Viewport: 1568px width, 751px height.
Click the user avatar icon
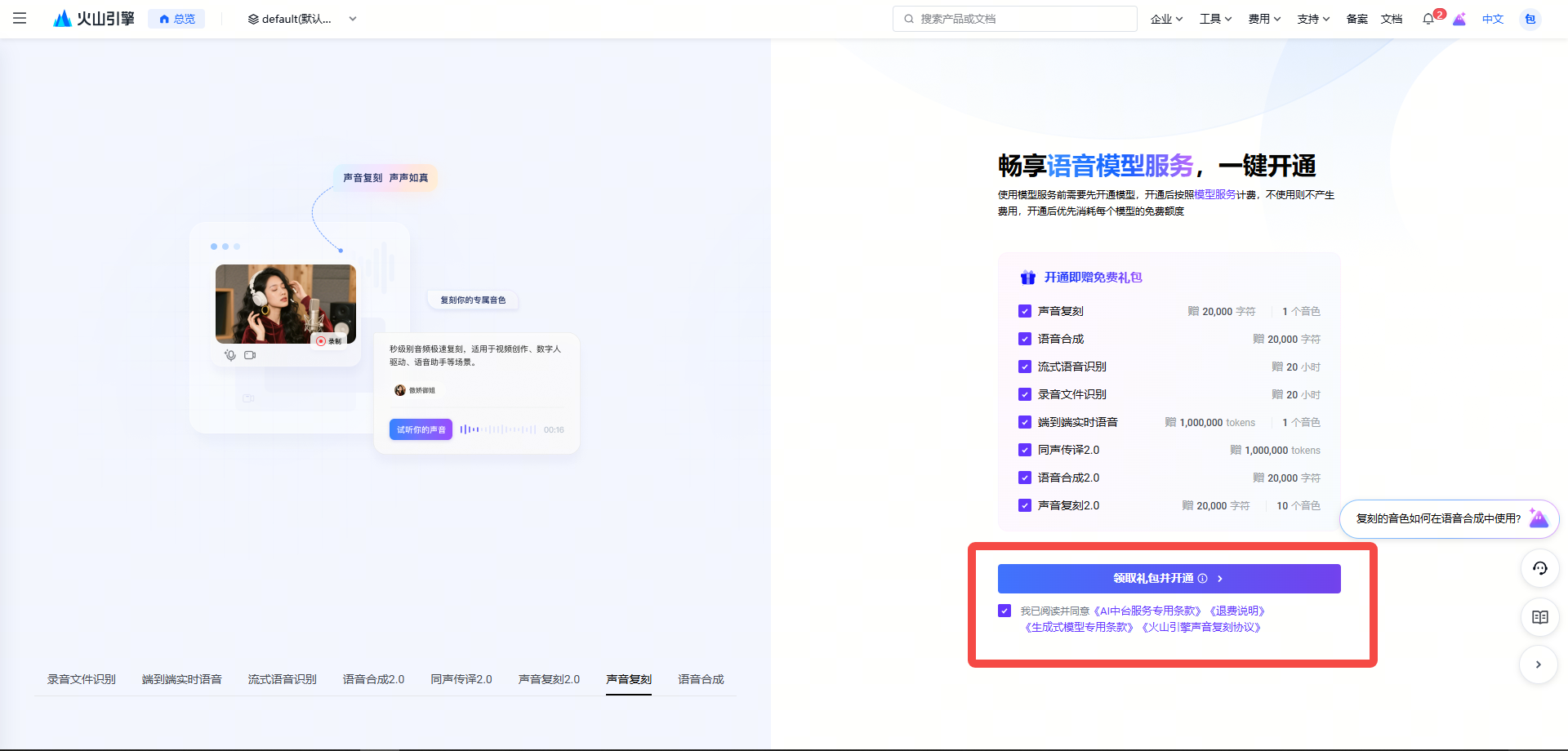point(1530,19)
